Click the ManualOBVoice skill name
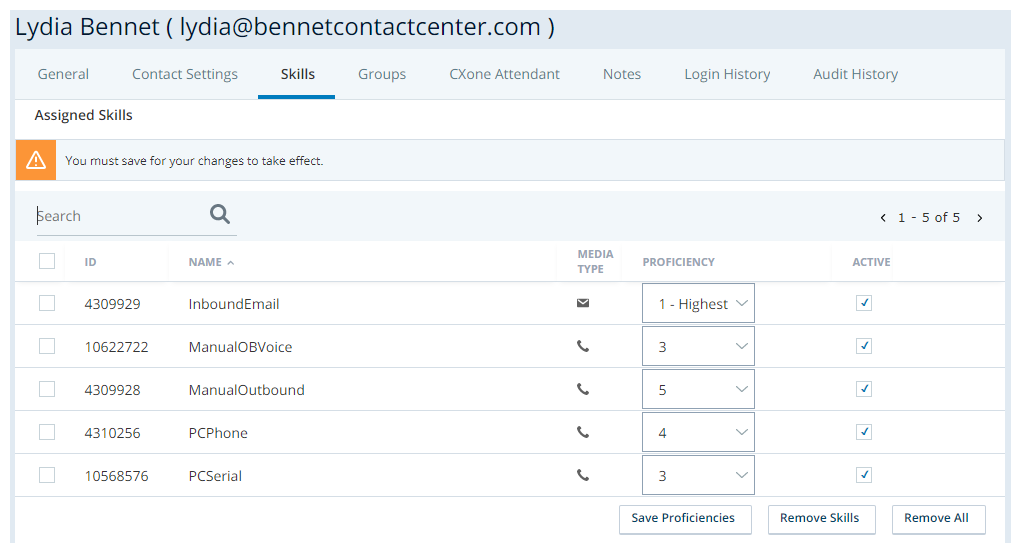Viewport: 1014px width, 552px height. 241,347
